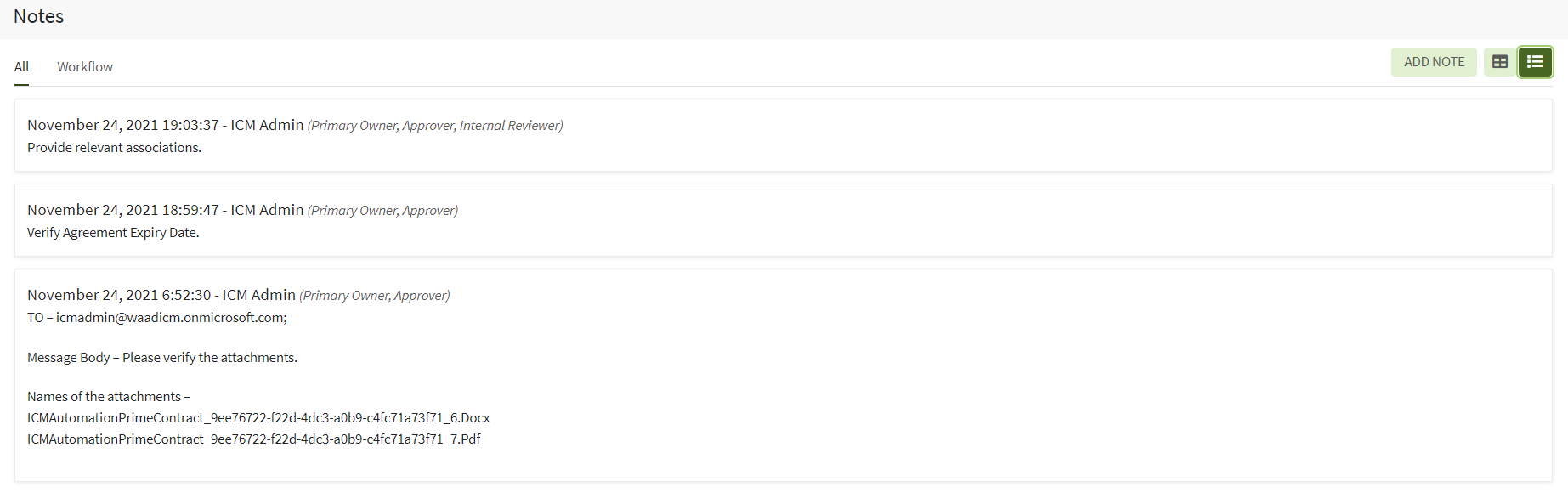Click the 'Verify Agreement Expiry Date.' note text
1568x493 pixels.
pyautogui.click(x=113, y=233)
